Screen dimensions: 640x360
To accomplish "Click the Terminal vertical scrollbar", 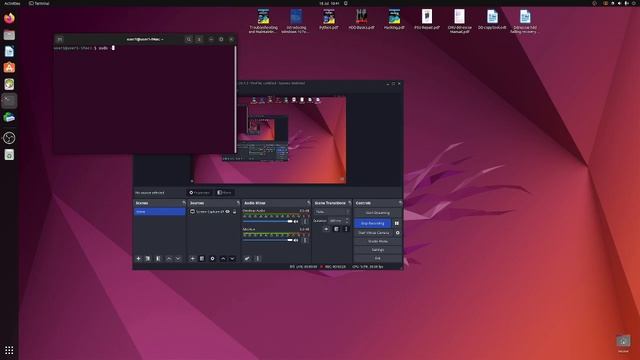I will tap(235, 100).
